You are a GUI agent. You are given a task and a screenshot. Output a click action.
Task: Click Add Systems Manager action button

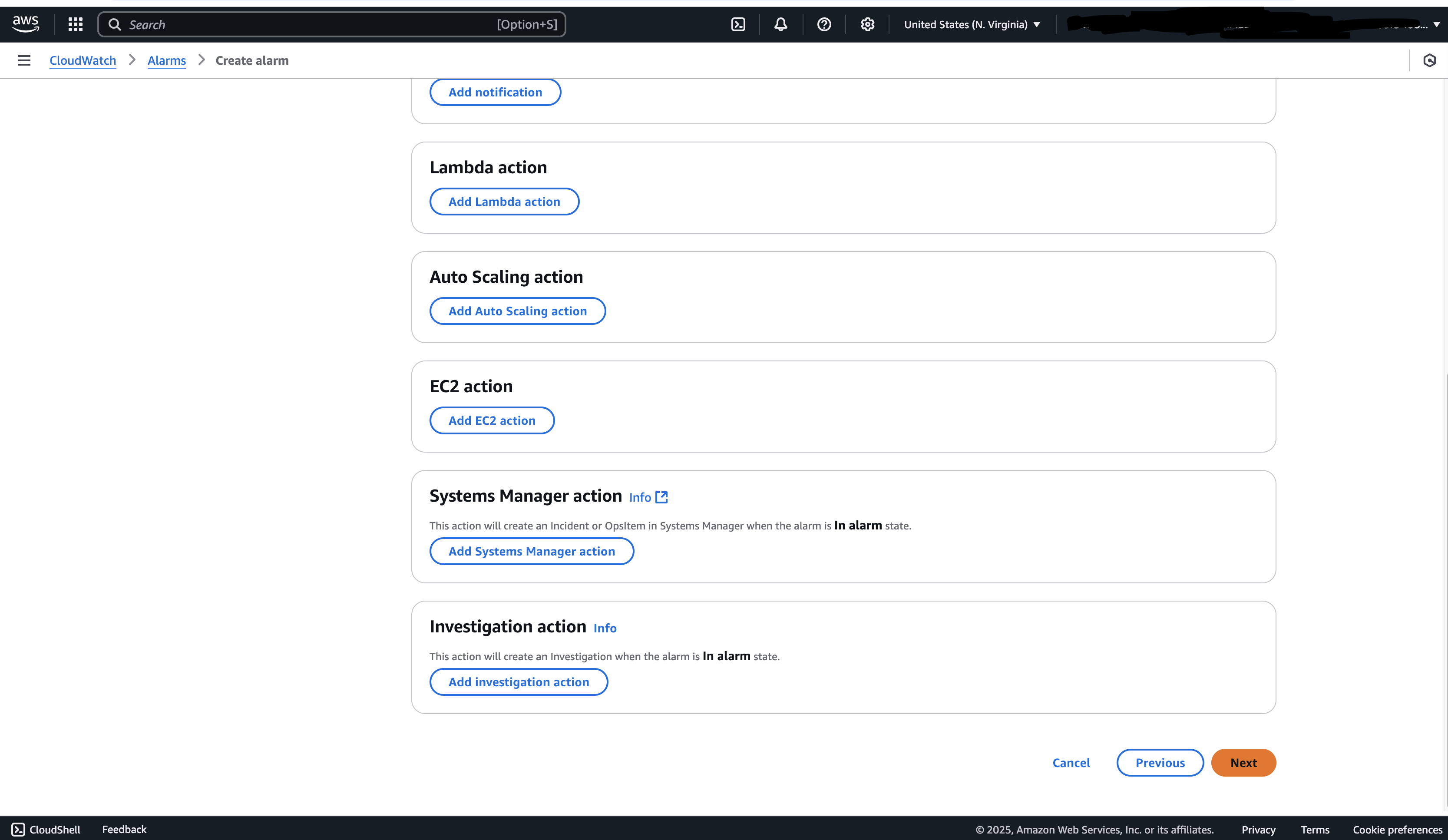(532, 551)
